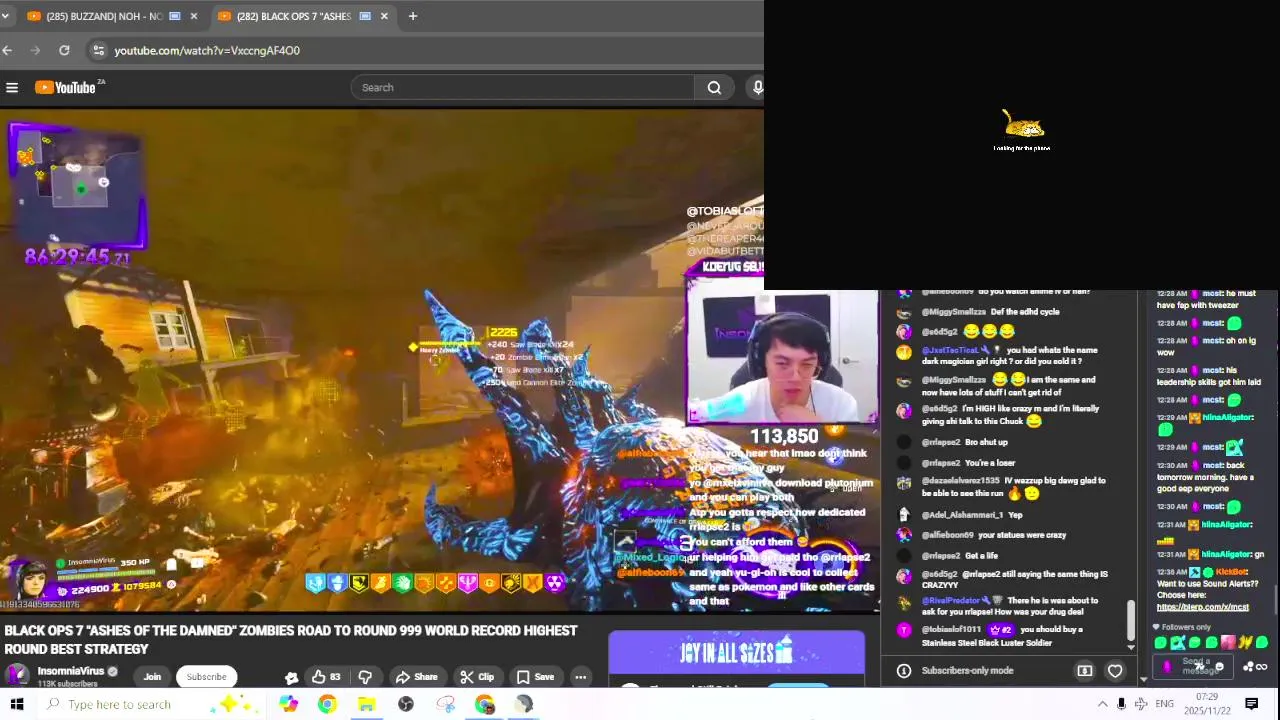The height and width of the screenshot is (720, 1280).
Task: Open Google Chrome from the taskbar
Action: tap(327, 704)
